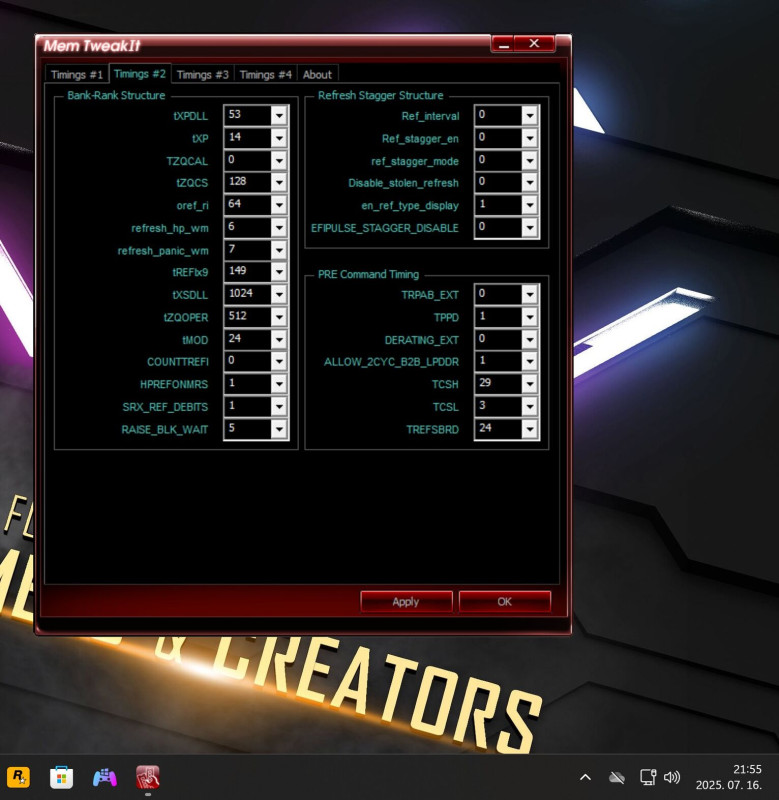Expand the tXPDLL dropdown

[x=279, y=116]
